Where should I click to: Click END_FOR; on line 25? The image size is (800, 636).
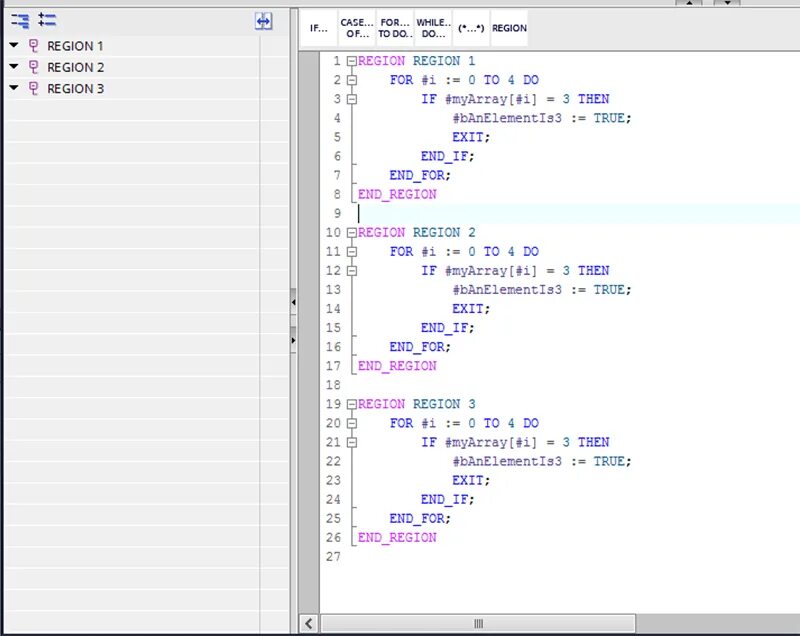click(x=420, y=519)
